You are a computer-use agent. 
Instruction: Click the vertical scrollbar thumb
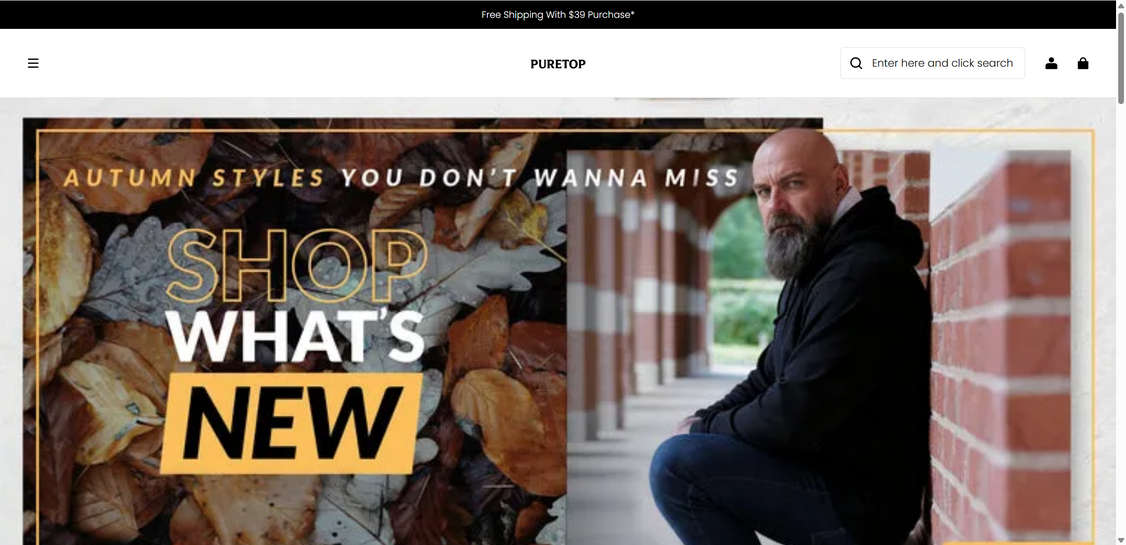point(1120,57)
